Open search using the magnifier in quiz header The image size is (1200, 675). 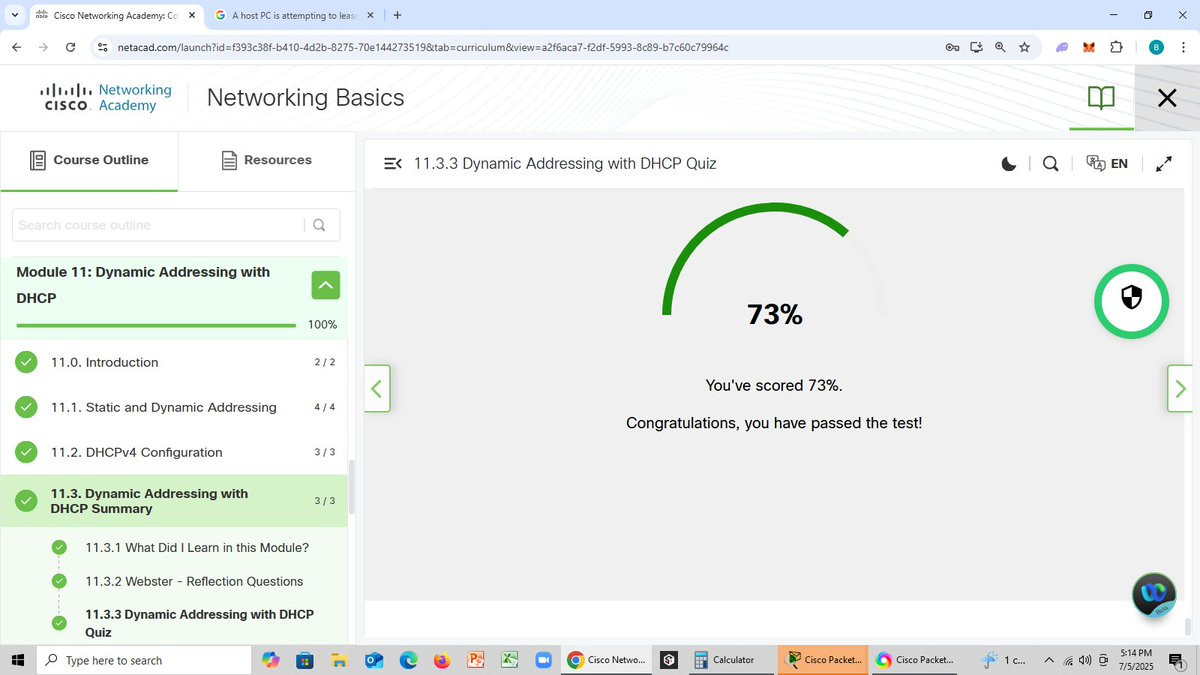(x=1050, y=164)
